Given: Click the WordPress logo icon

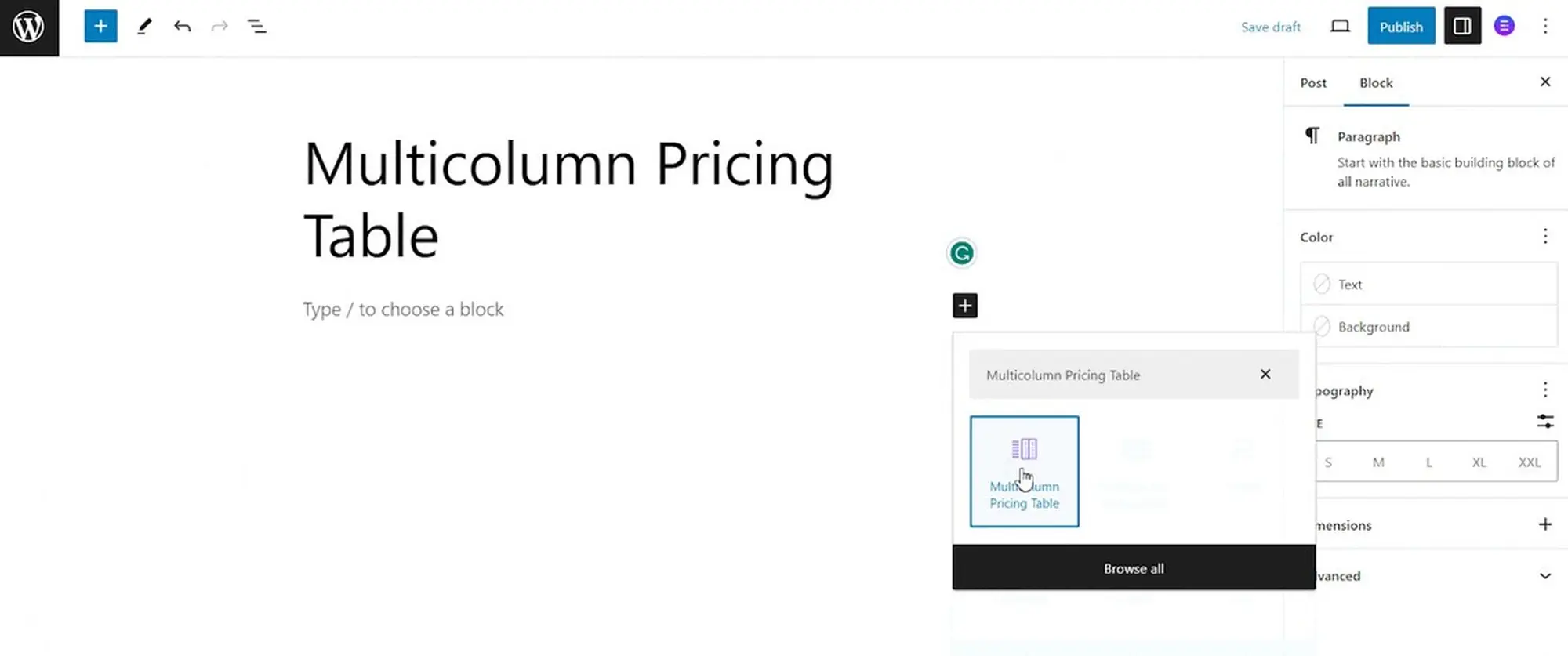Looking at the screenshot, I should (x=29, y=27).
